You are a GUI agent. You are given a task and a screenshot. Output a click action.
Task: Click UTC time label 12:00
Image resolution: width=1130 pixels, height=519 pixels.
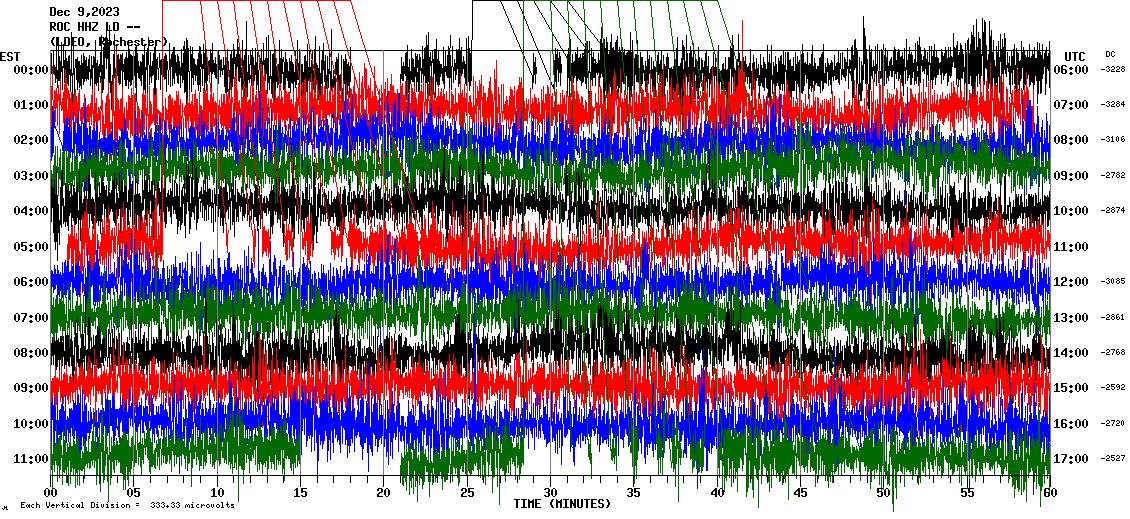point(1071,282)
